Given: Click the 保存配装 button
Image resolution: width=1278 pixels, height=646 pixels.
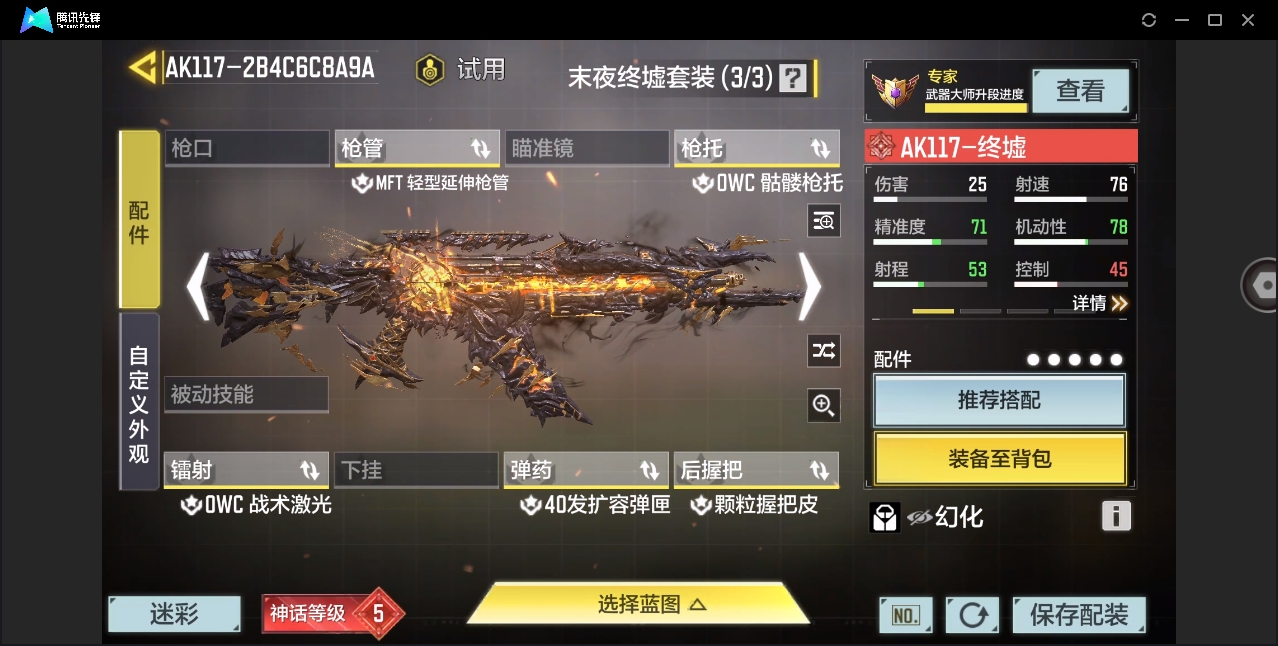Looking at the screenshot, I should coord(1079,615).
